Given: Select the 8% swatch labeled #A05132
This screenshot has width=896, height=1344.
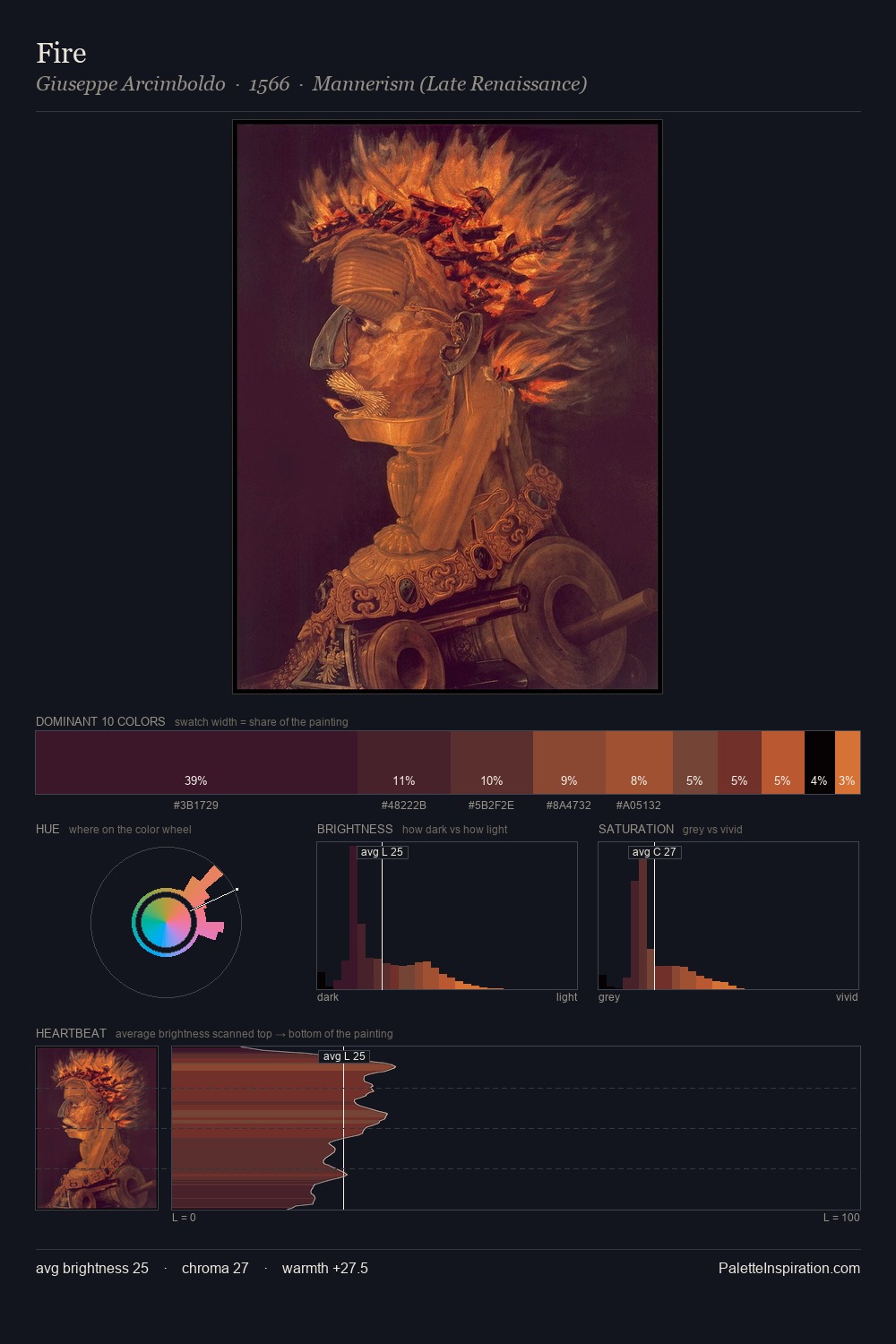Looking at the screenshot, I should (x=639, y=762).
